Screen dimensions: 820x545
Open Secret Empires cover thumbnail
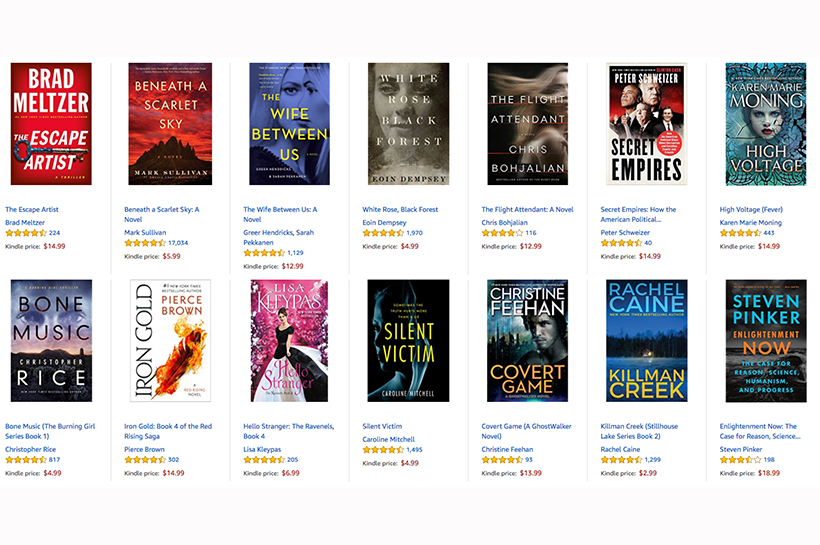click(x=647, y=124)
